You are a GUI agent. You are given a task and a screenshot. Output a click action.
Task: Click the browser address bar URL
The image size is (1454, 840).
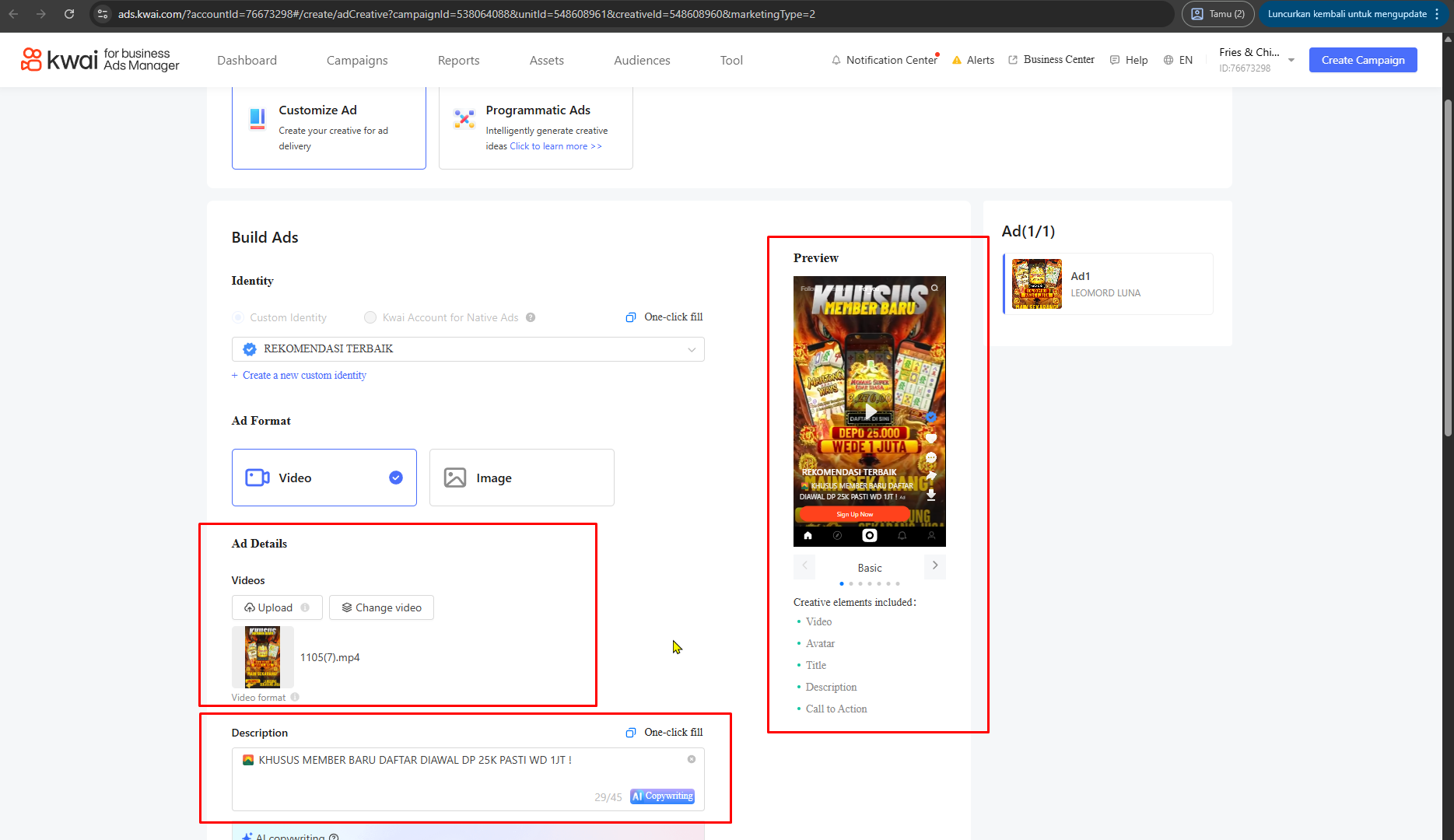pos(467,14)
